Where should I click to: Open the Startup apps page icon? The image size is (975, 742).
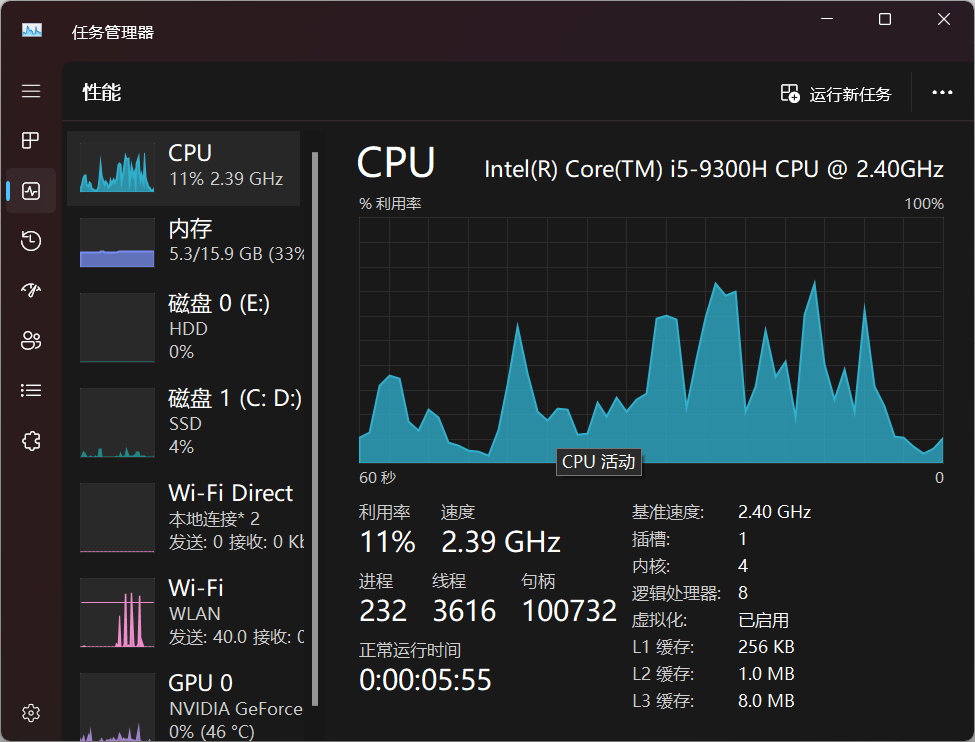pyautogui.click(x=31, y=290)
